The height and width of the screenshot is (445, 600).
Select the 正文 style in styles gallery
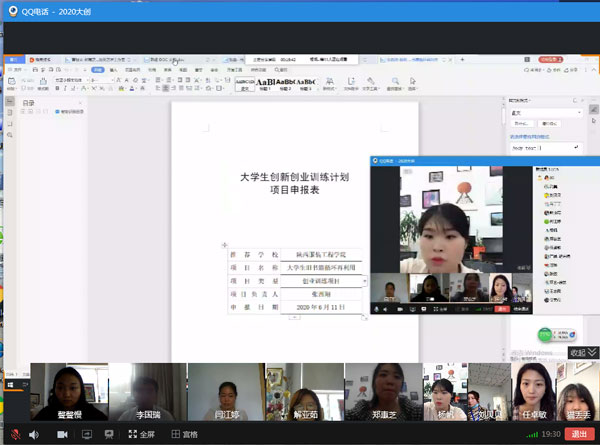[246, 84]
